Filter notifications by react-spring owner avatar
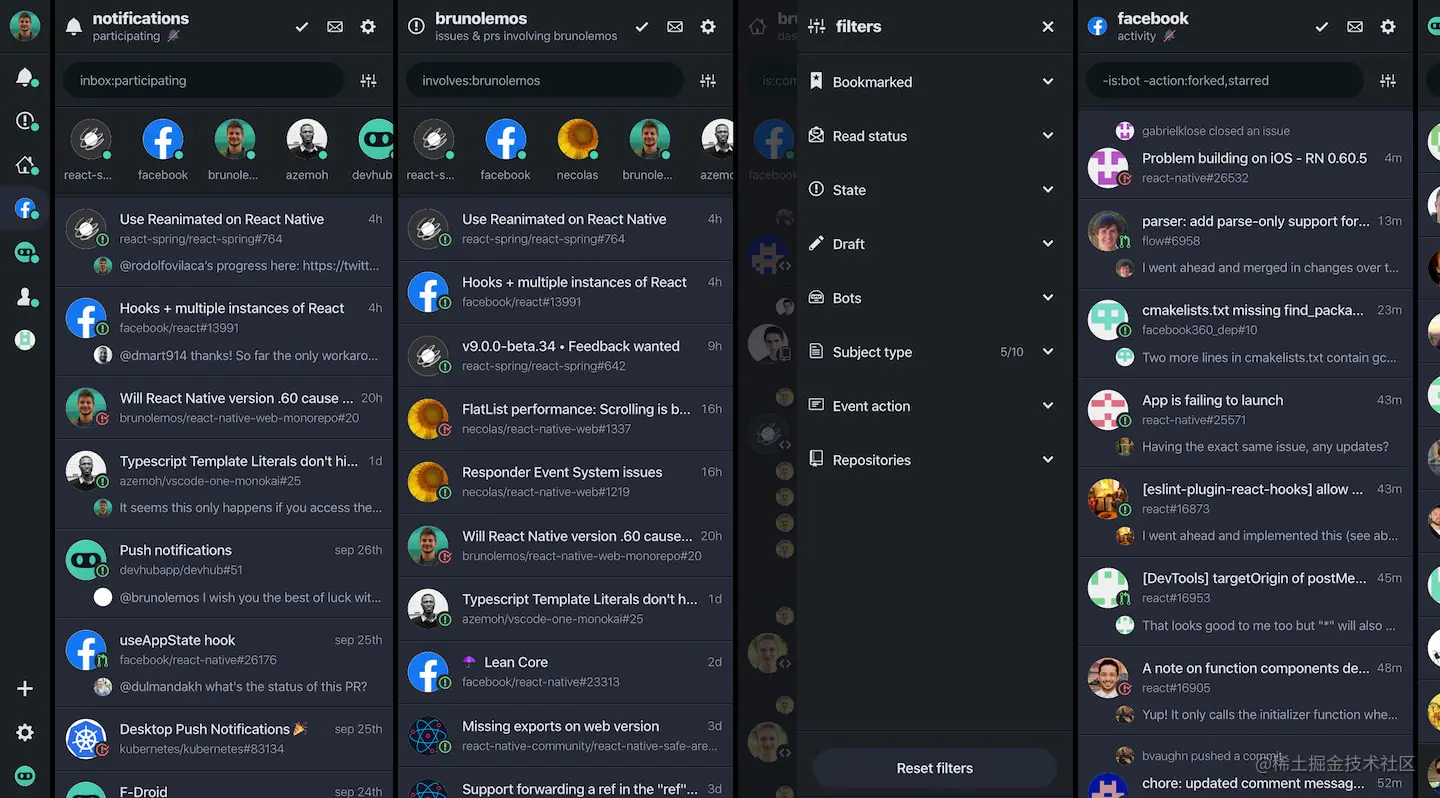The width and height of the screenshot is (1440, 798). (x=89, y=140)
